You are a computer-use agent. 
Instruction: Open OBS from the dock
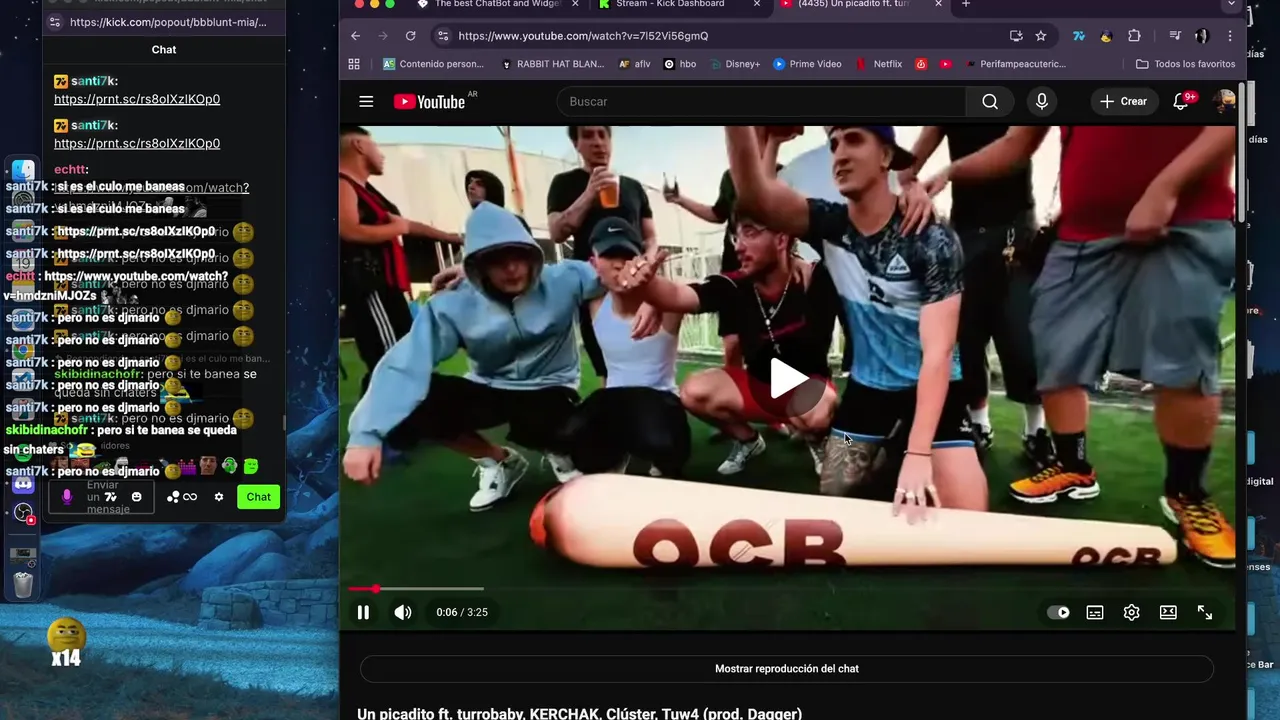pyautogui.click(x=23, y=513)
